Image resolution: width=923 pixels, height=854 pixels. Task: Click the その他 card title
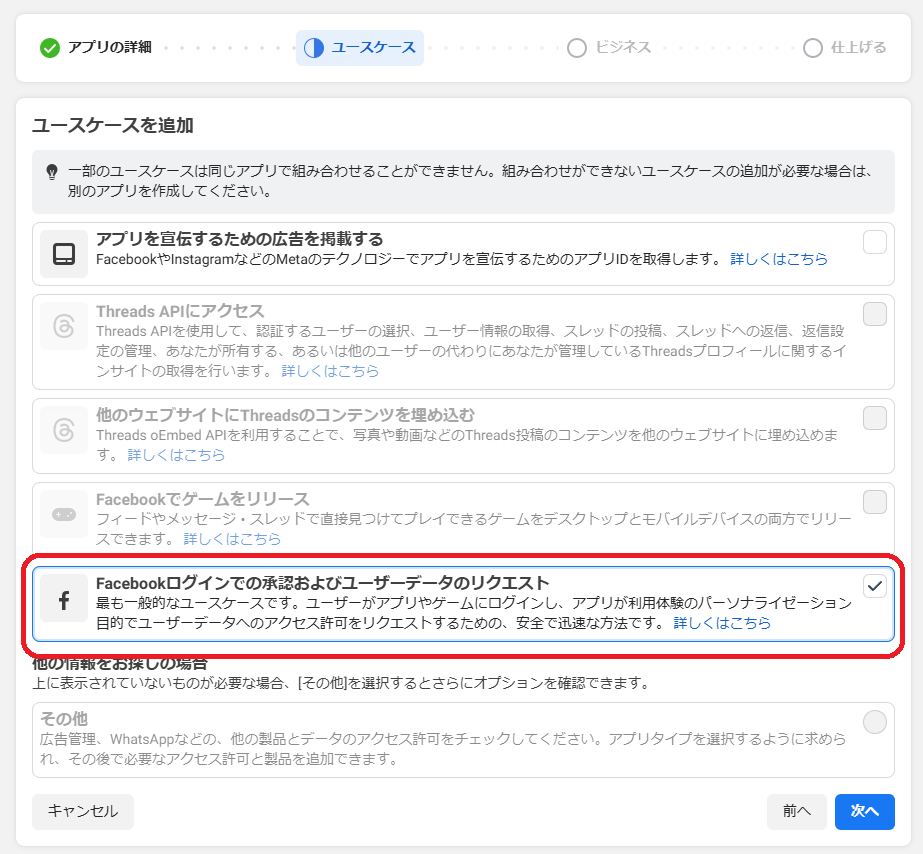point(64,719)
